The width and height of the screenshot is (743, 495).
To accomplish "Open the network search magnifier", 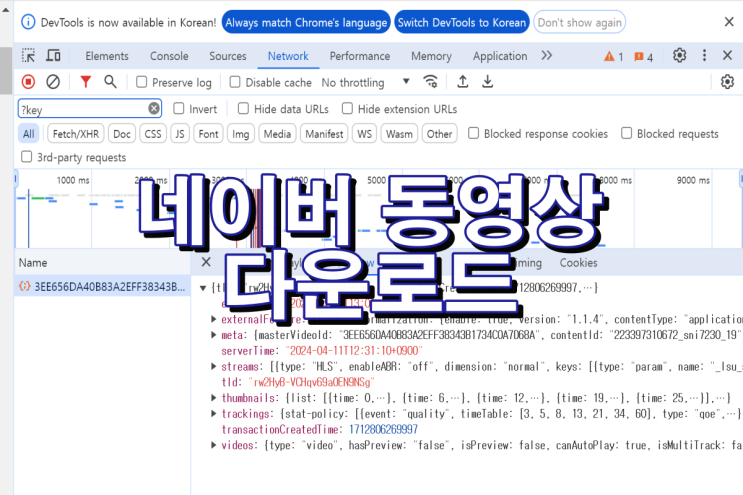I will tap(110, 82).
